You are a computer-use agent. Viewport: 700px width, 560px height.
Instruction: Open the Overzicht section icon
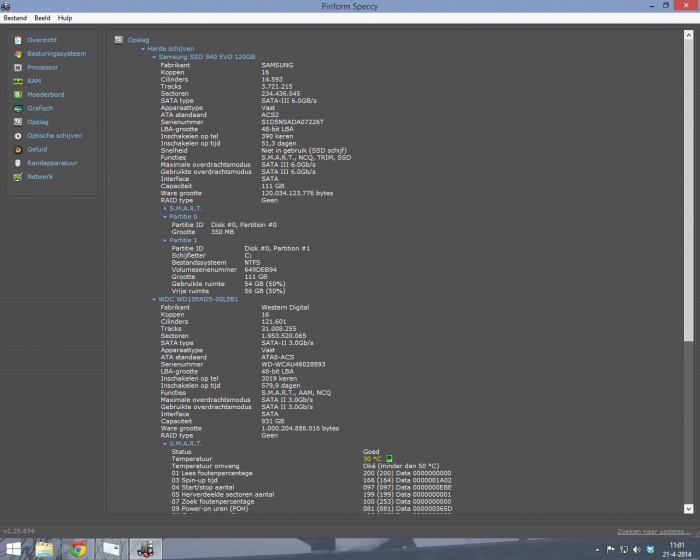click(18, 40)
